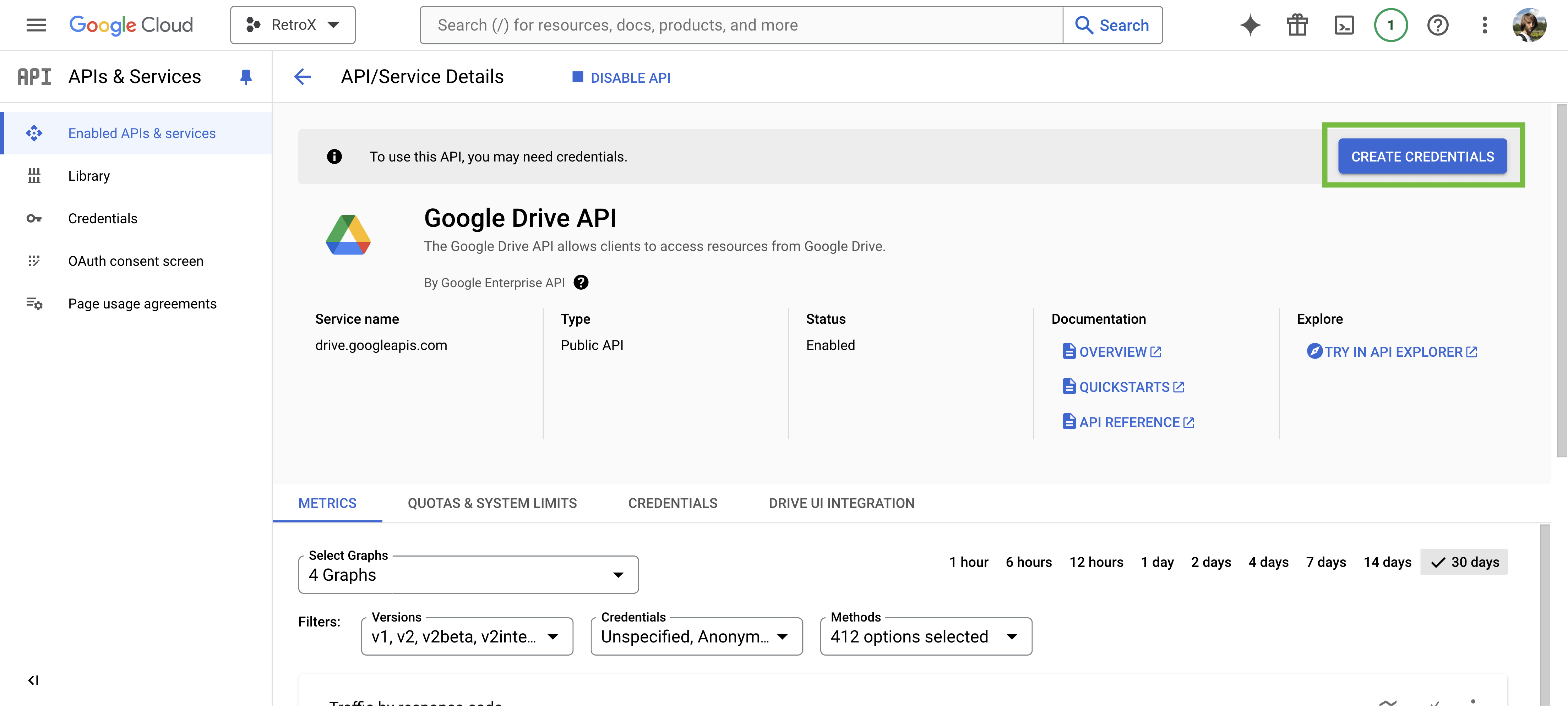Screen dimensions: 1568x706
Task: Click service name drive.googleapis.com text
Action: point(381,345)
